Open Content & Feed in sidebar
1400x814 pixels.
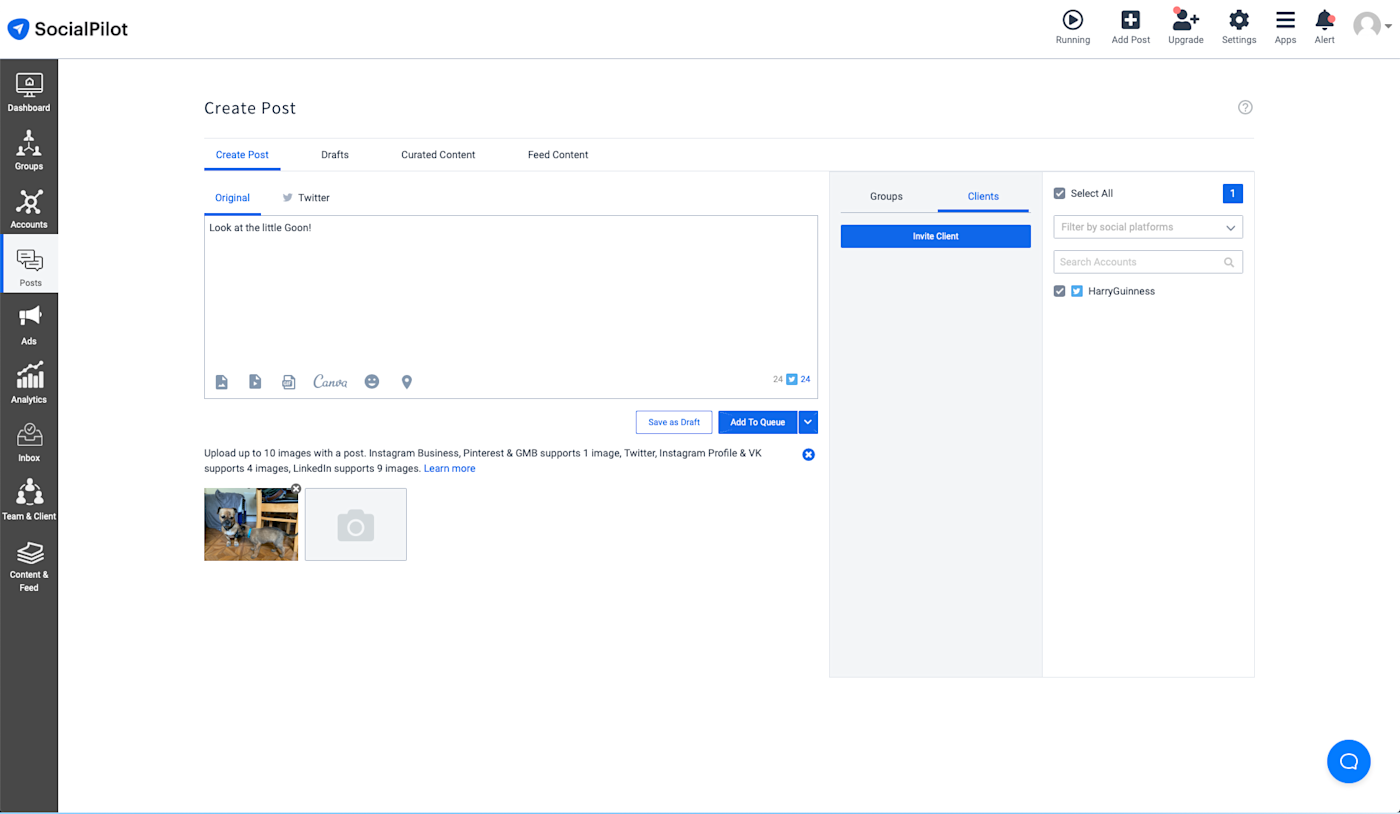click(x=29, y=566)
